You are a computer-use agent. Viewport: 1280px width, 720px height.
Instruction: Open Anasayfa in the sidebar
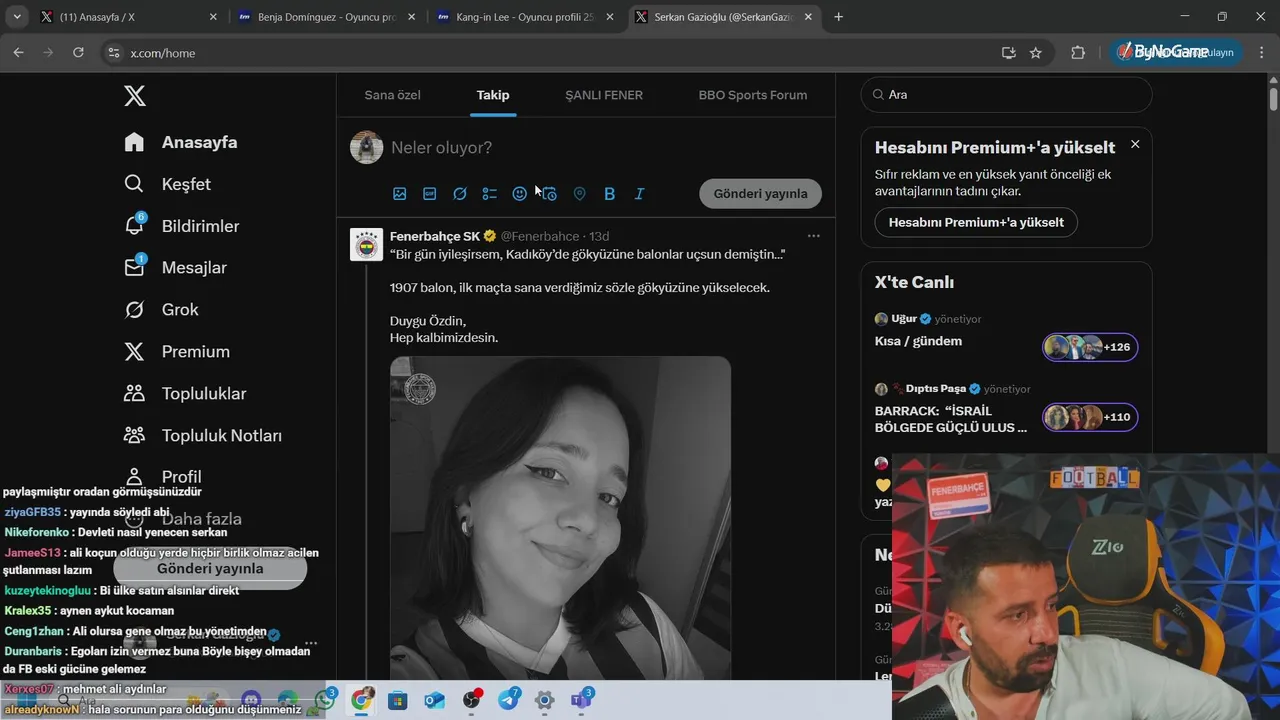tap(181, 142)
